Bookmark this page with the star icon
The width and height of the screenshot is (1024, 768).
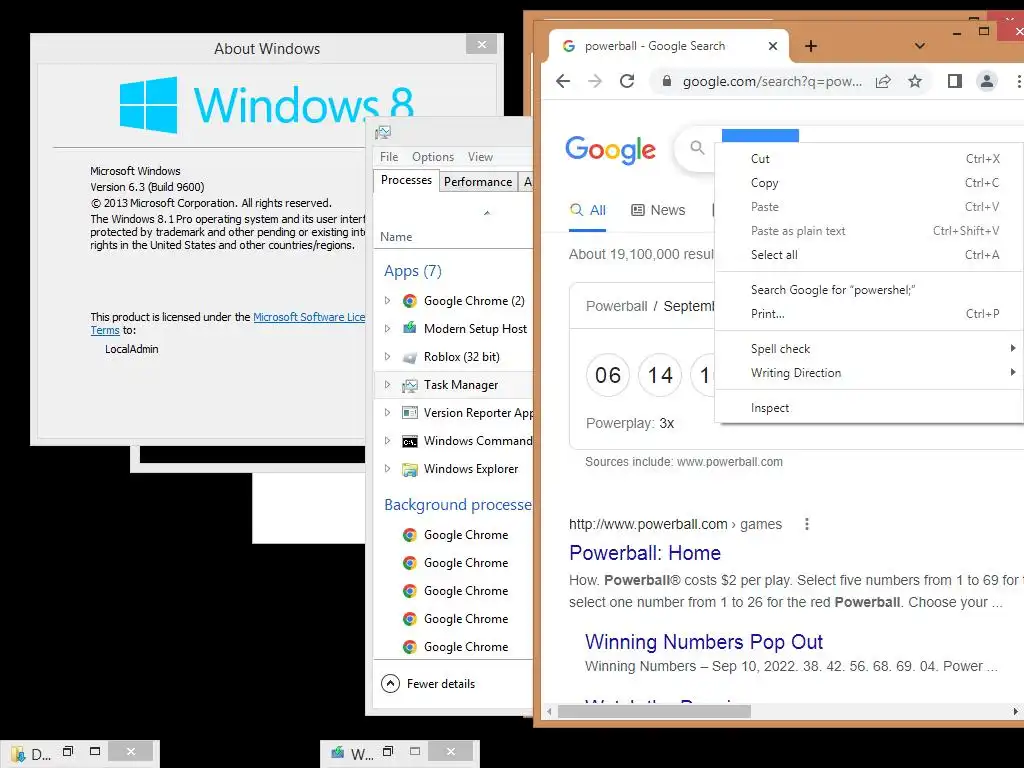tap(915, 81)
